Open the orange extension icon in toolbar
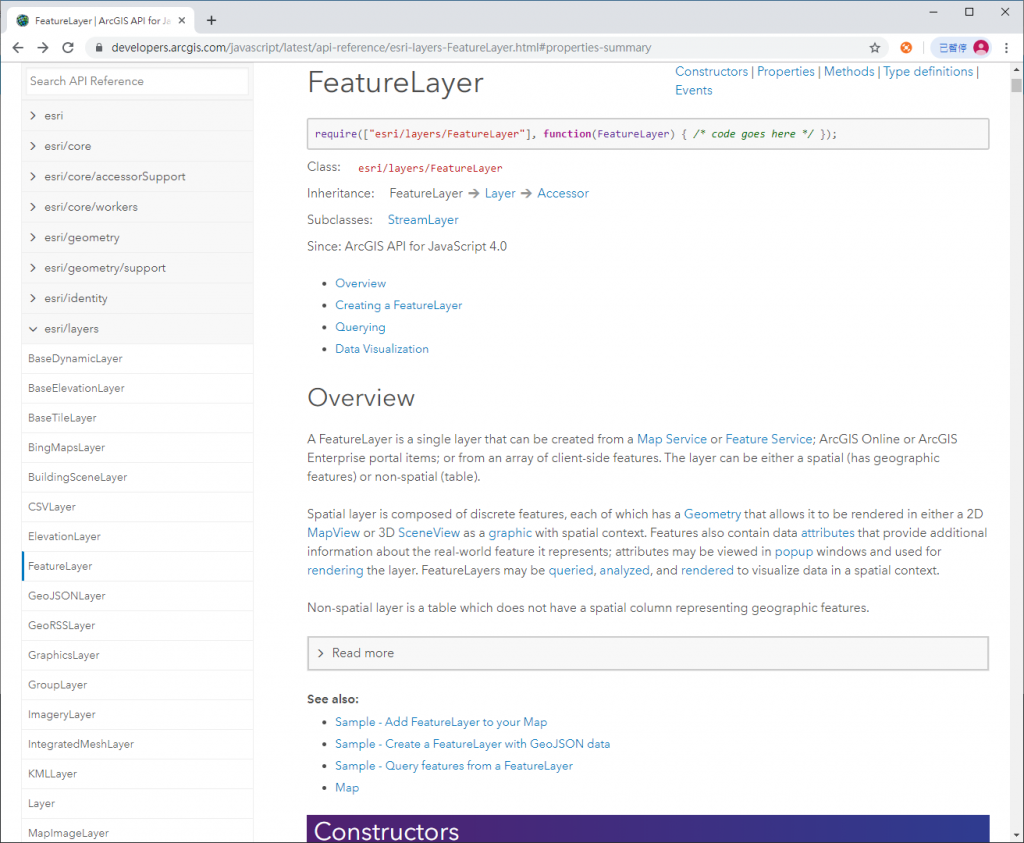 [x=906, y=48]
